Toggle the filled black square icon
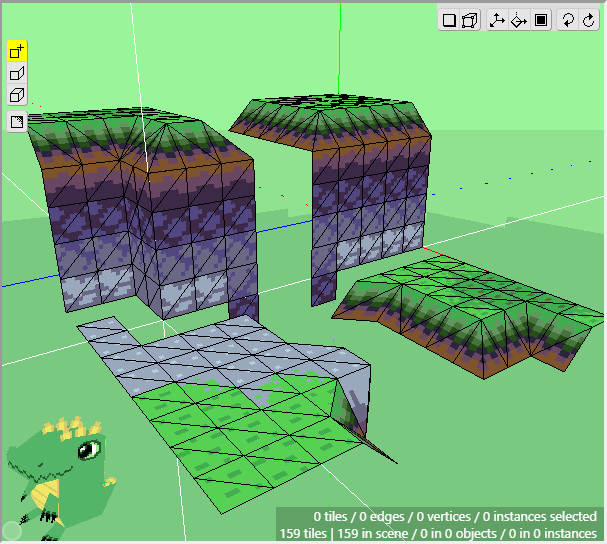This screenshot has height=544, width=607. [x=541, y=20]
